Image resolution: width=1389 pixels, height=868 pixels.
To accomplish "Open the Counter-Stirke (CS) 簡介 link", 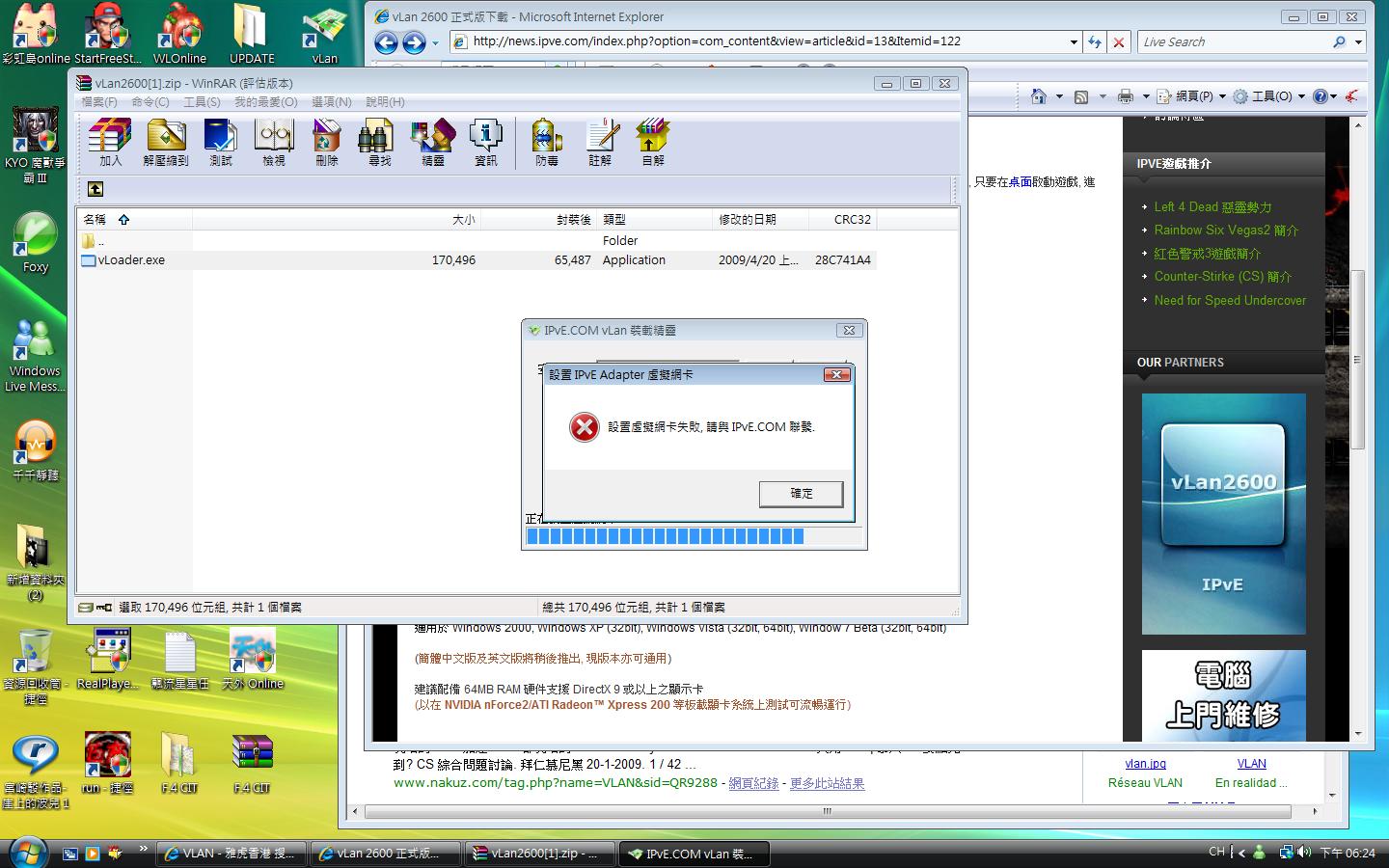I will click(x=1223, y=277).
